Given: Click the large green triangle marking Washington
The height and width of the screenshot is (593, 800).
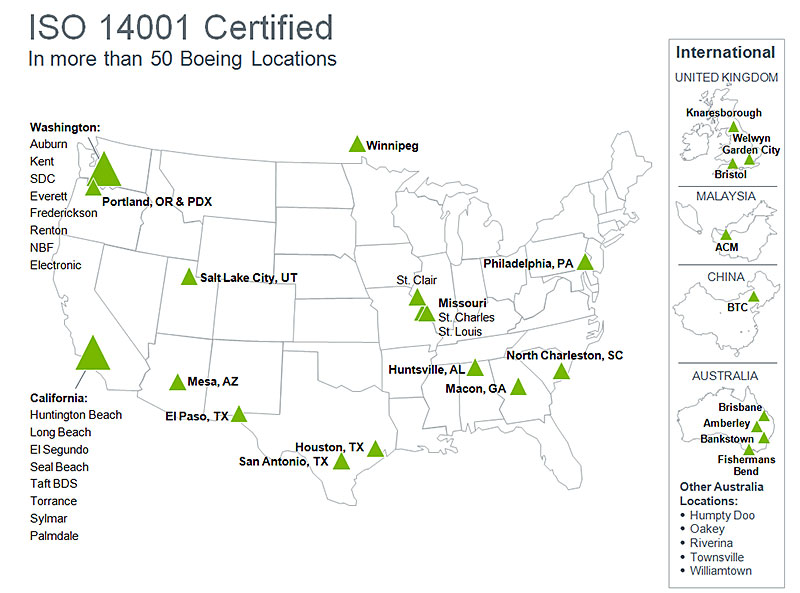Looking at the screenshot, I should click(x=104, y=171).
